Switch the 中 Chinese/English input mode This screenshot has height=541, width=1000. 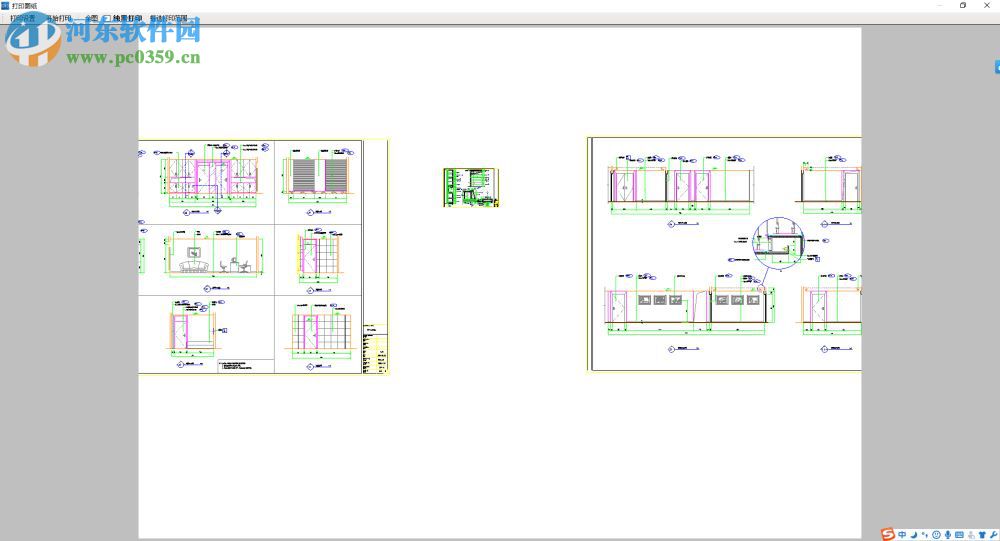(x=902, y=535)
